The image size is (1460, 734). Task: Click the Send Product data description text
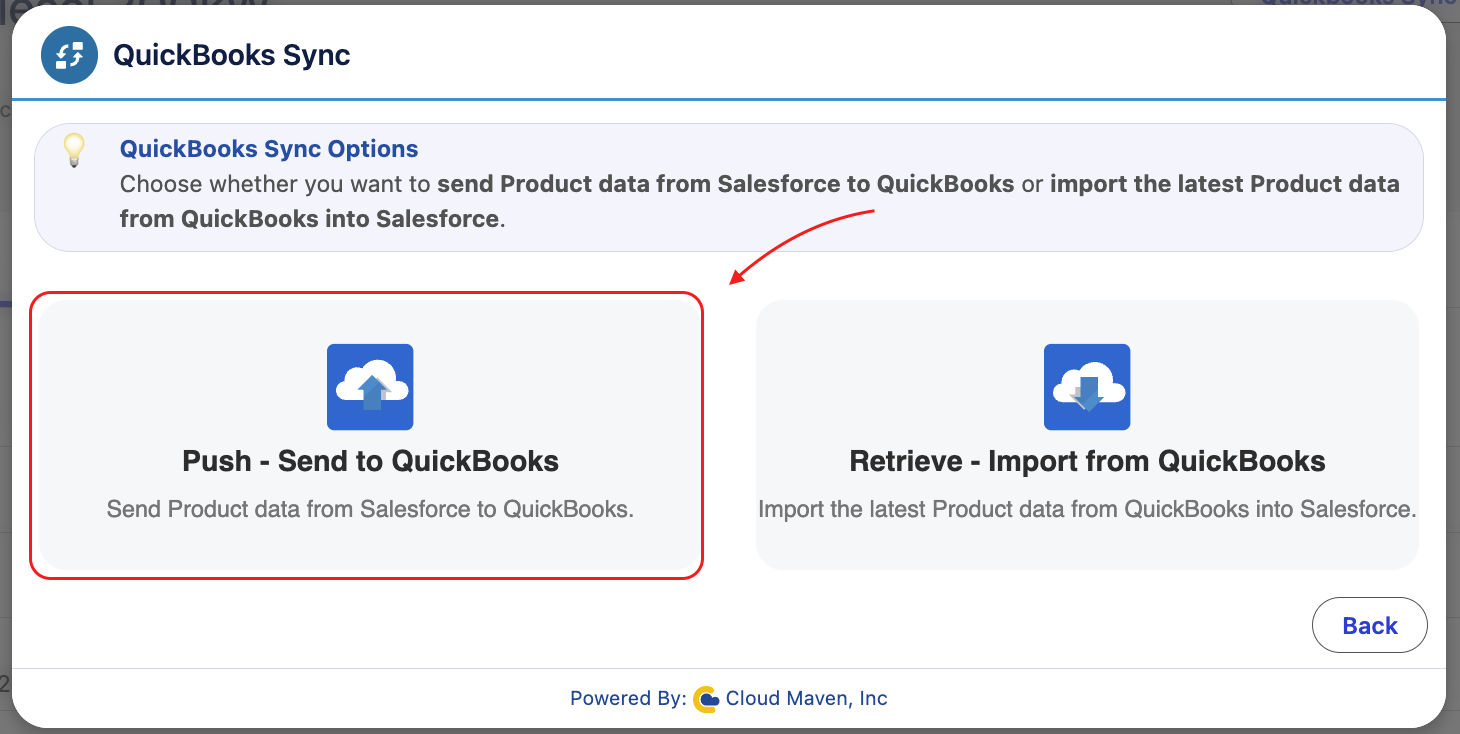tap(370, 509)
